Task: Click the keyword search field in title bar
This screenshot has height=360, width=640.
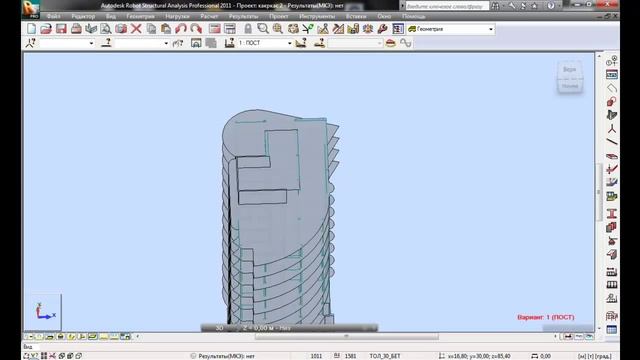Action: [x=447, y=6]
